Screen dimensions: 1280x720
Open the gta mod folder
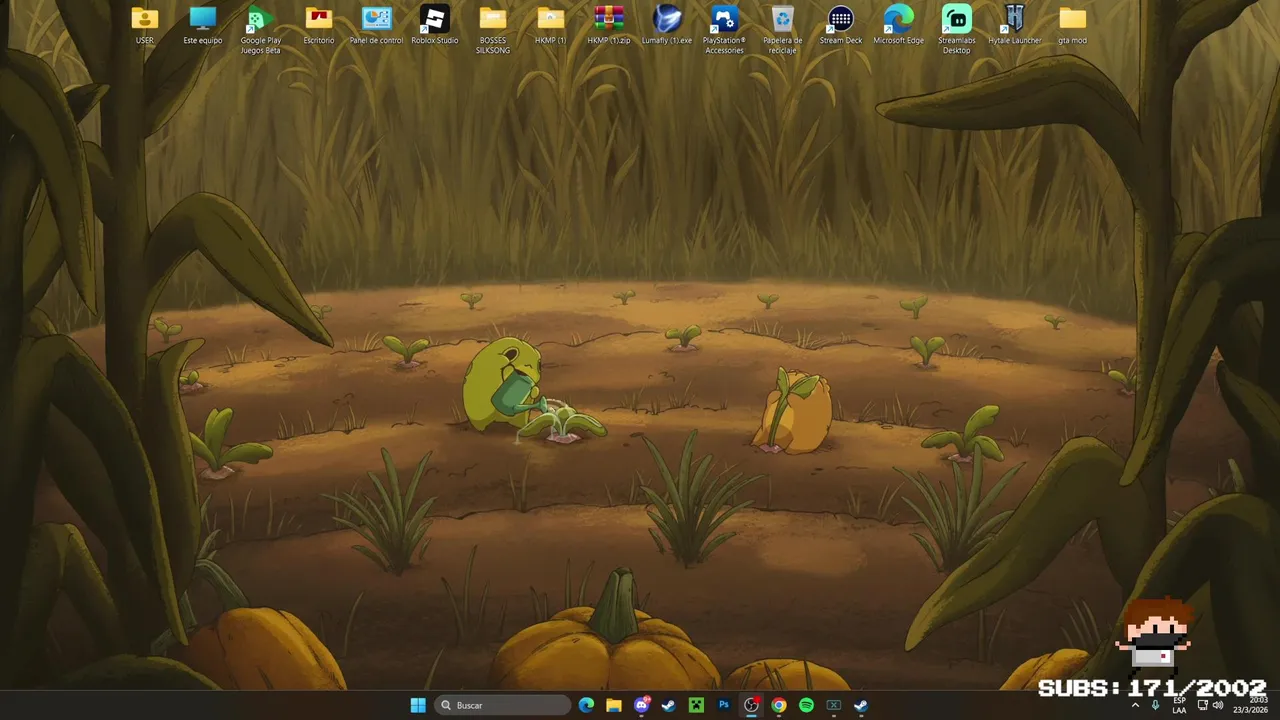(x=1072, y=25)
